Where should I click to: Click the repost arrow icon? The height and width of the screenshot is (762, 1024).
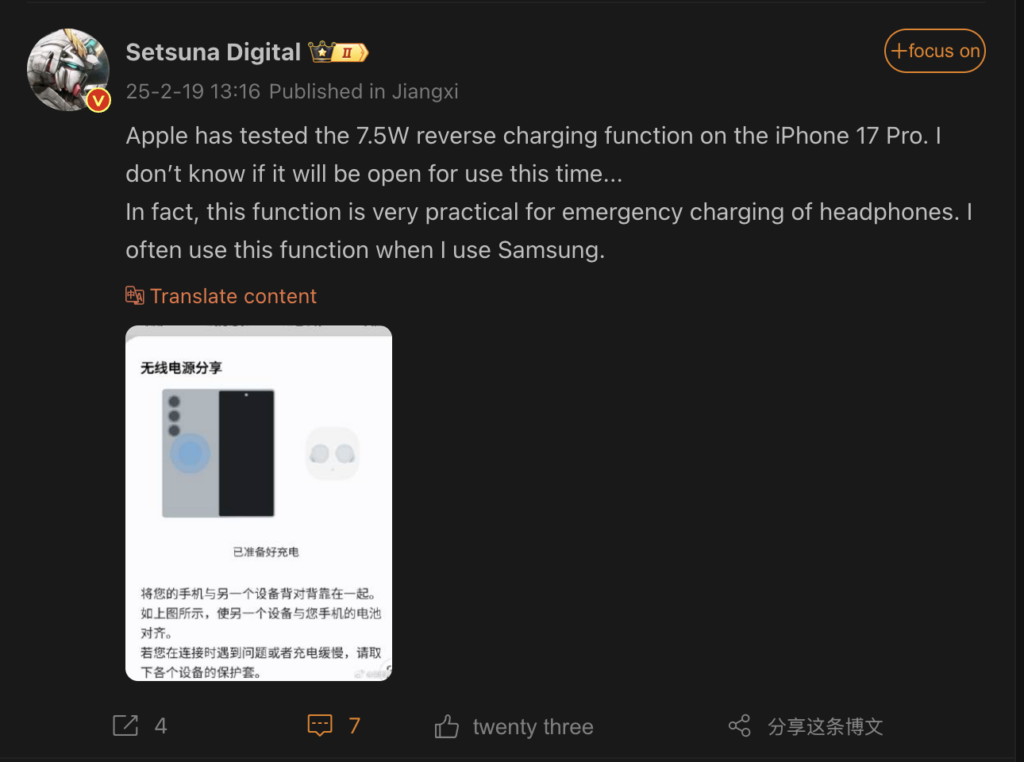point(125,725)
